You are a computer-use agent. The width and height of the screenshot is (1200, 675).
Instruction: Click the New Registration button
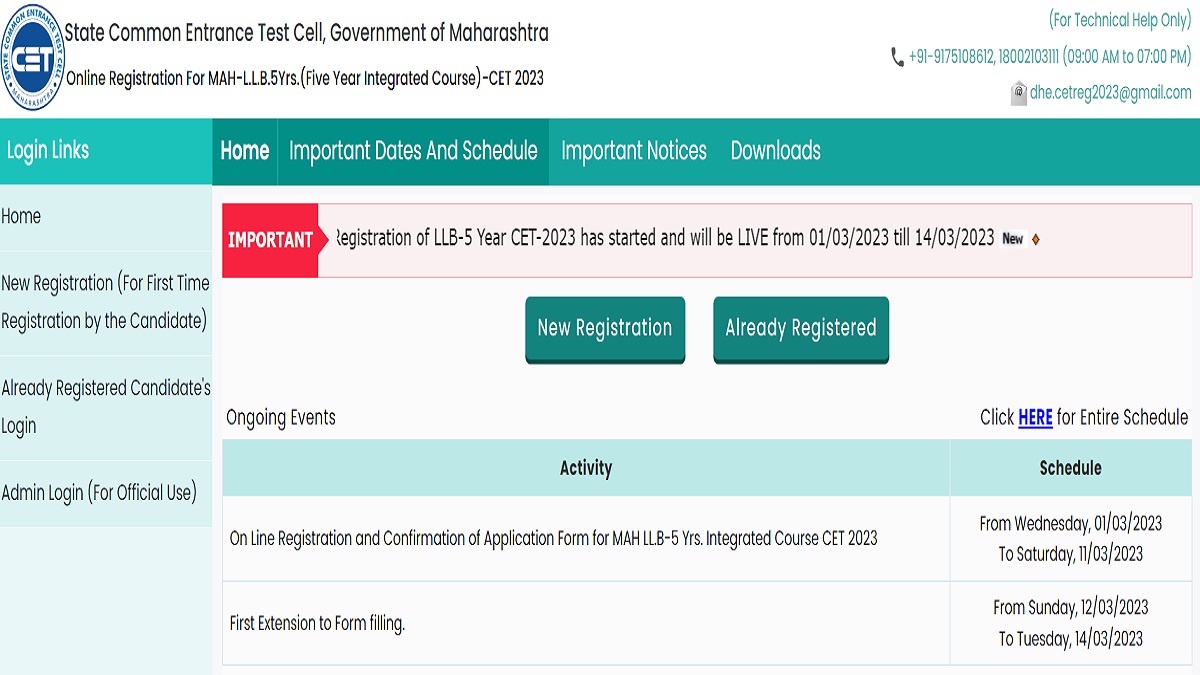(x=604, y=328)
